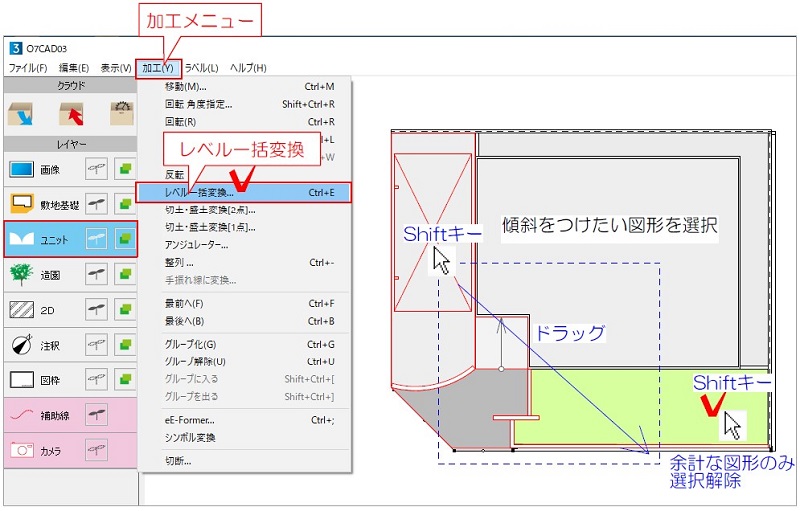Choose シンボル変換 menu entry
This screenshot has height=511, width=800.
(245, 438)
